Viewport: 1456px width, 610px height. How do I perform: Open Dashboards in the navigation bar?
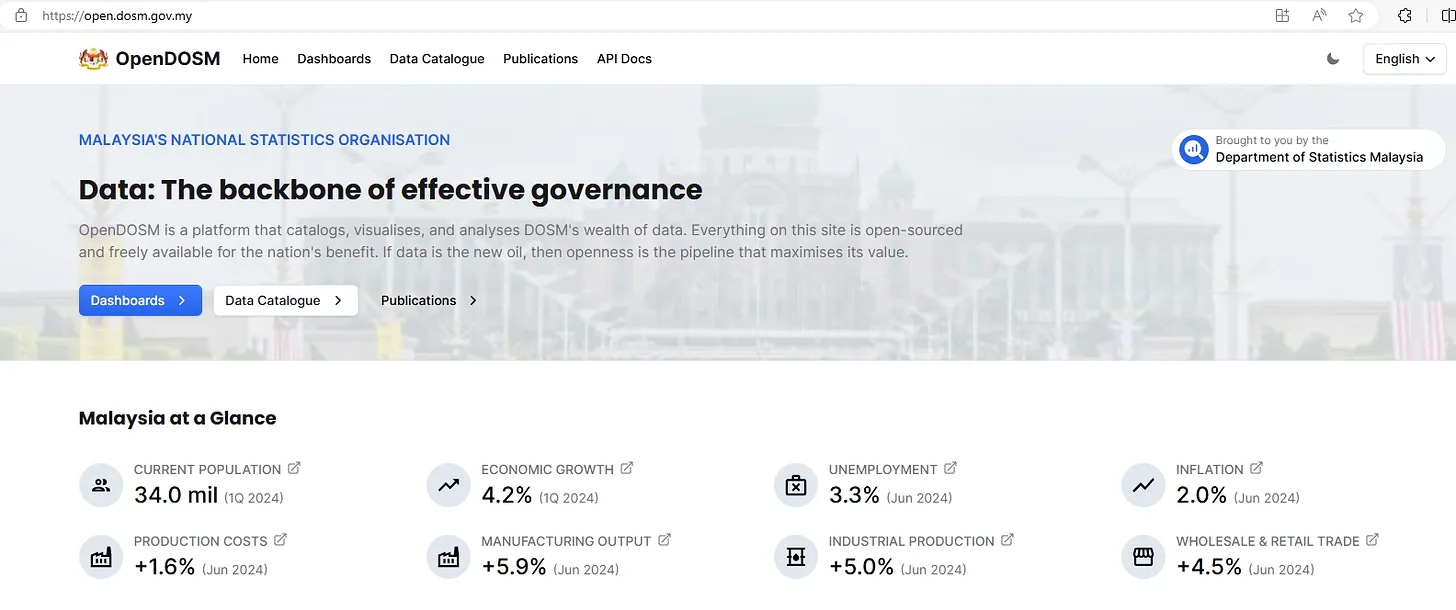click(334, 59)
